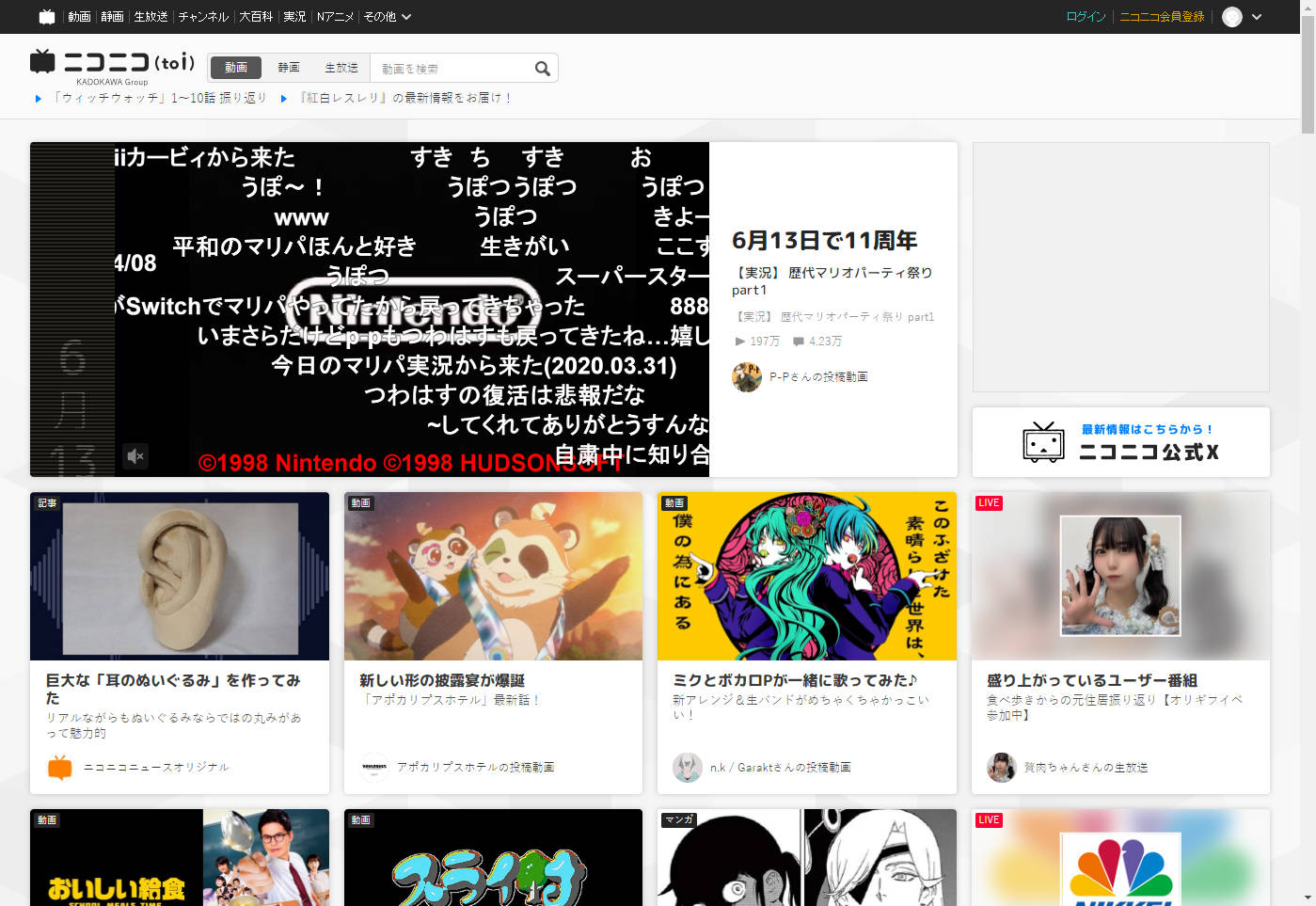1316x906 pixels.
Task: Expand the その他 dropdown menu
Action: [x=388, y=17]
